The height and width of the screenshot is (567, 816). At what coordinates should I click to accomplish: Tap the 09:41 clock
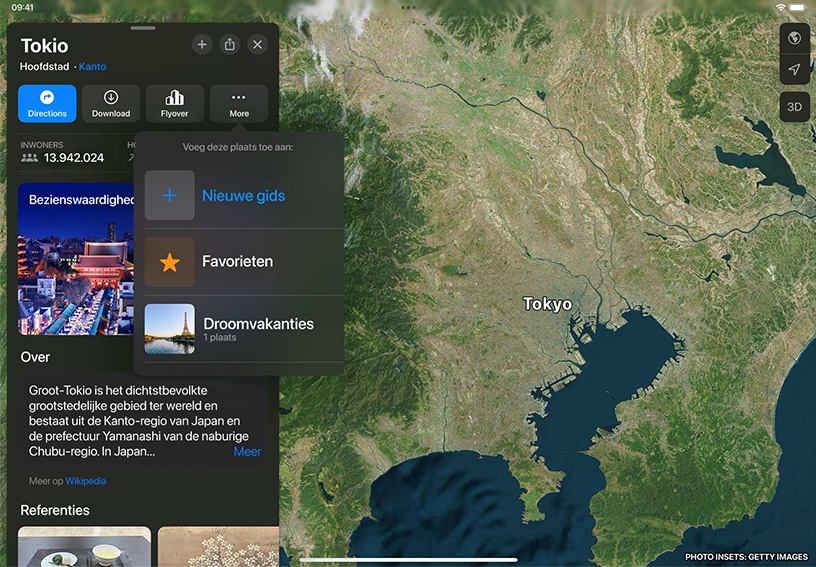(22, 7)
